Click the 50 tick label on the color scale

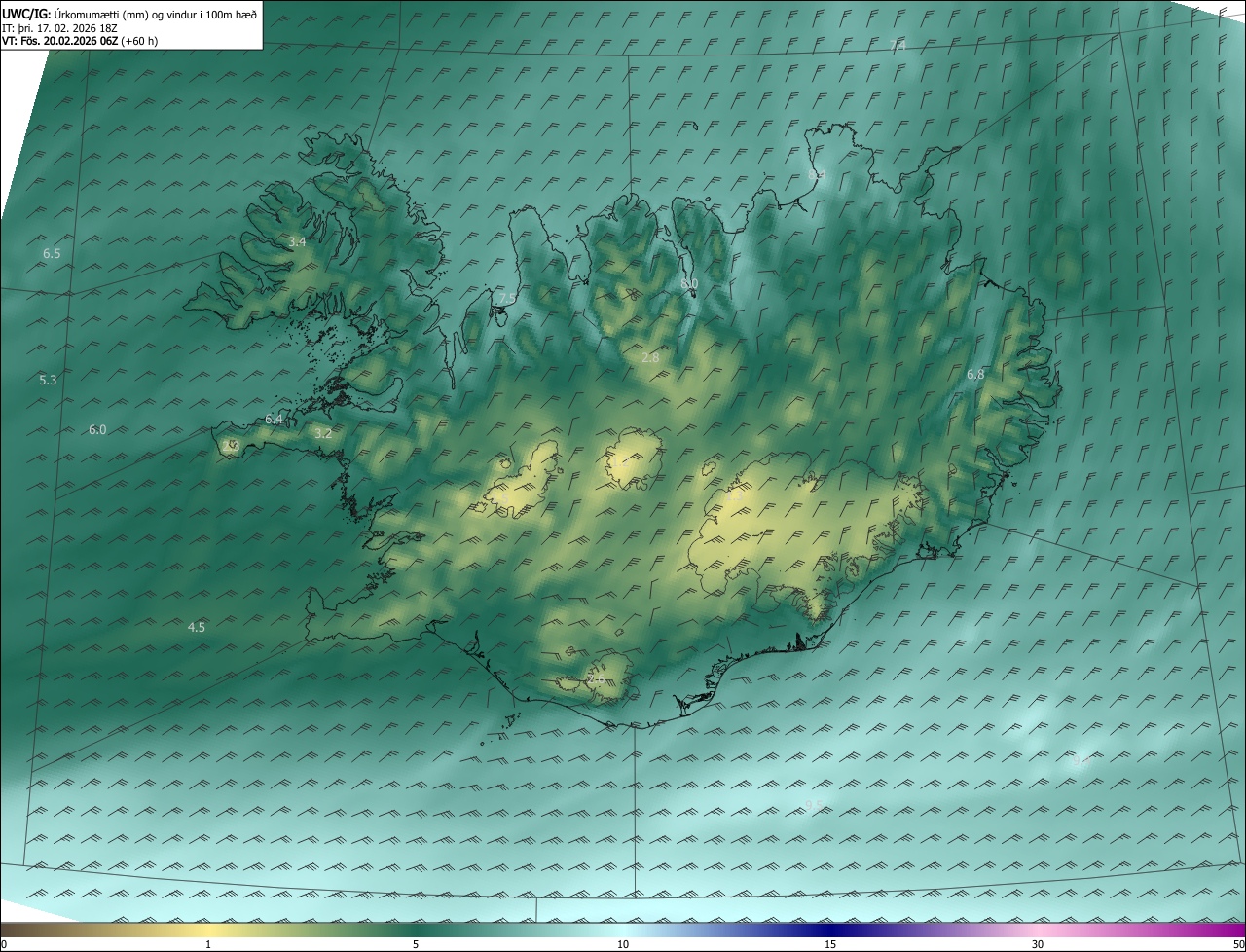(x=1238, y=944)
